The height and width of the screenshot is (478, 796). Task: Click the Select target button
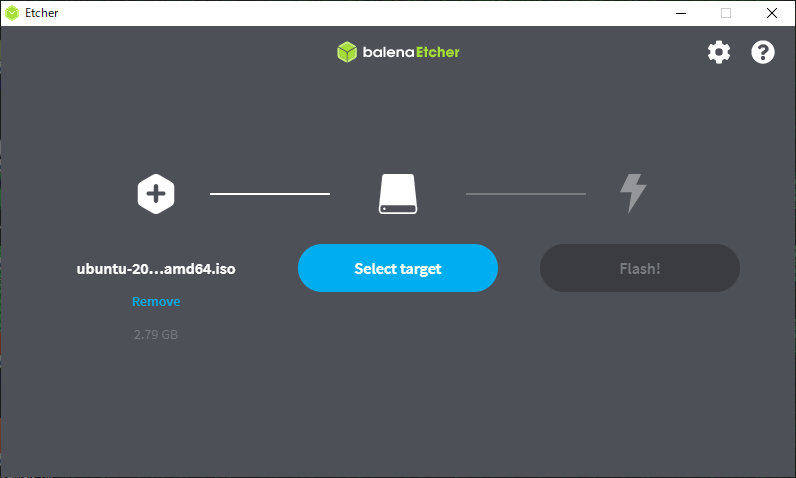pyautogui.click(x=398, y=268)
